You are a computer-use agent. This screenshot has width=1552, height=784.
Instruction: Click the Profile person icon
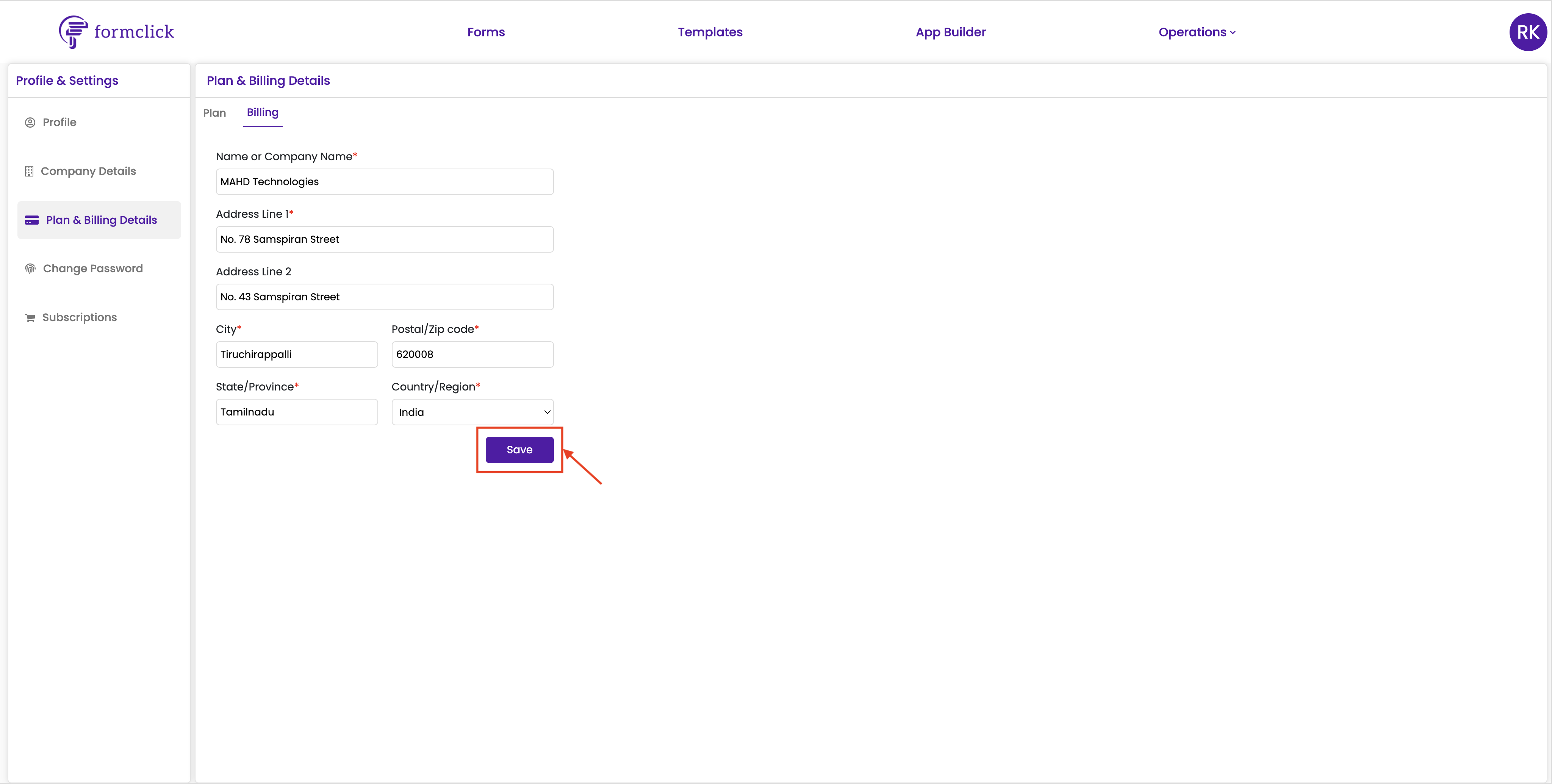click(x=30, y=122)
